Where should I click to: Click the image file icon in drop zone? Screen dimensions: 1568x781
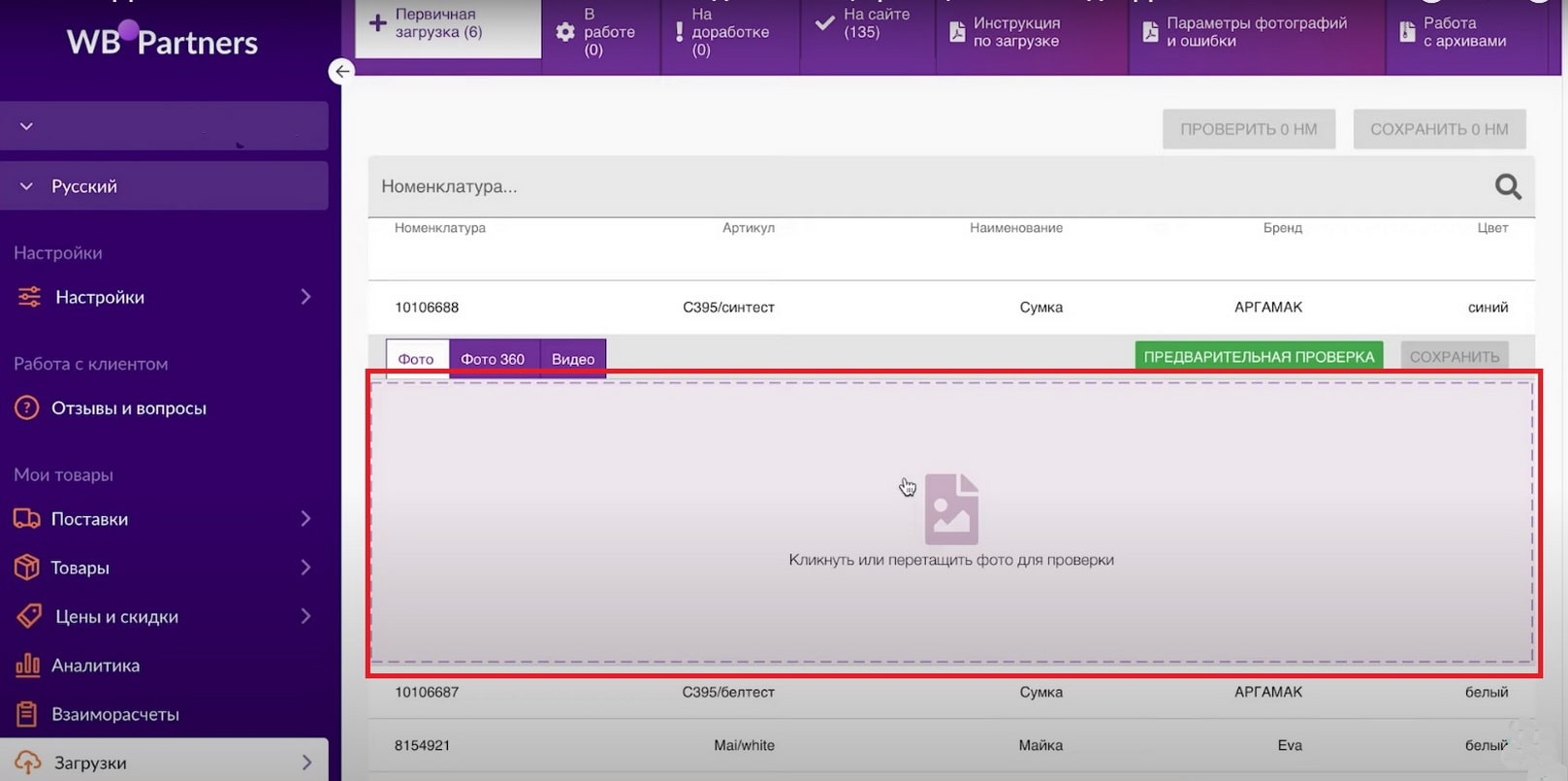[x=951, y=508]
